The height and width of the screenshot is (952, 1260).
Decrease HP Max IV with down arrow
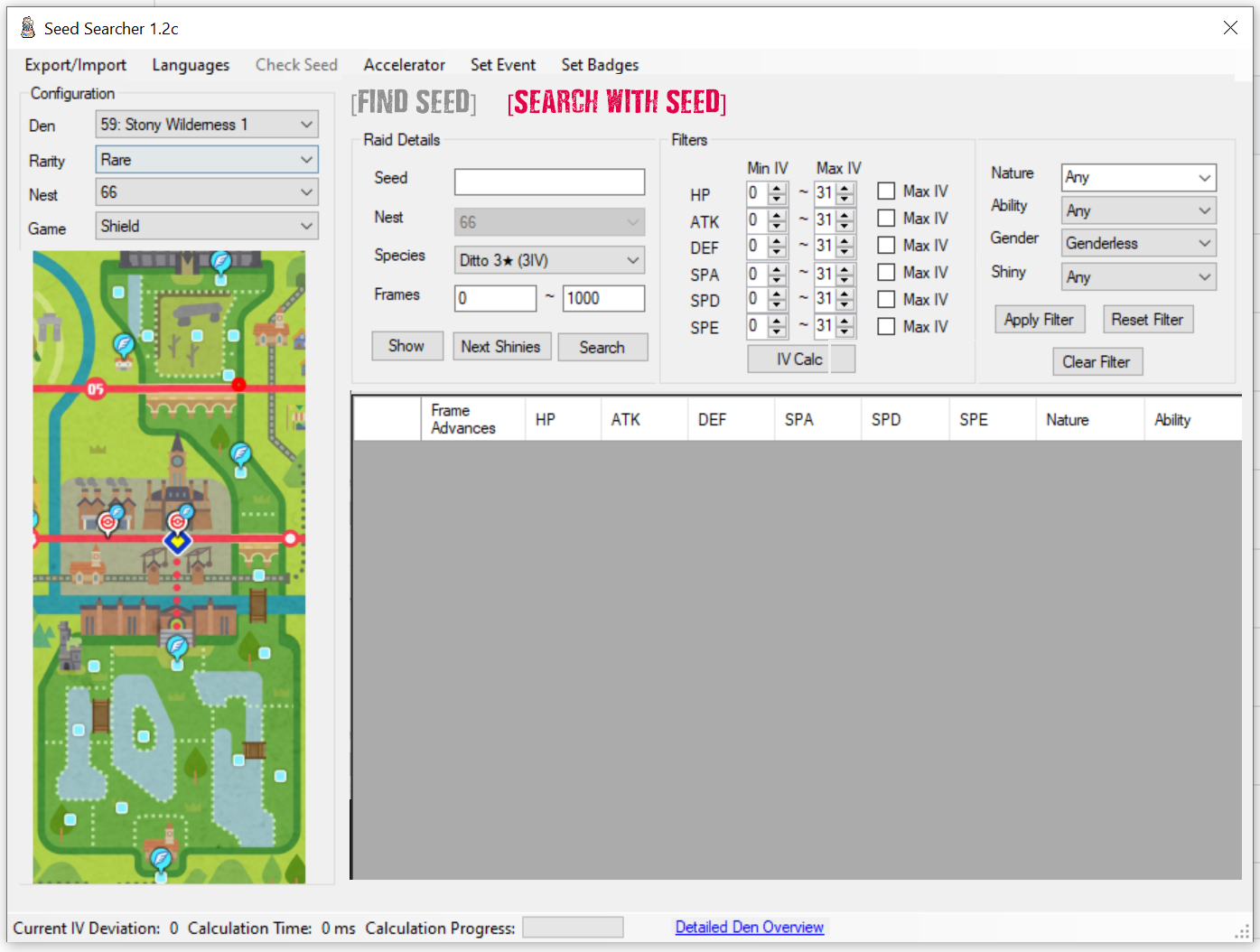[x=845, y=199]
